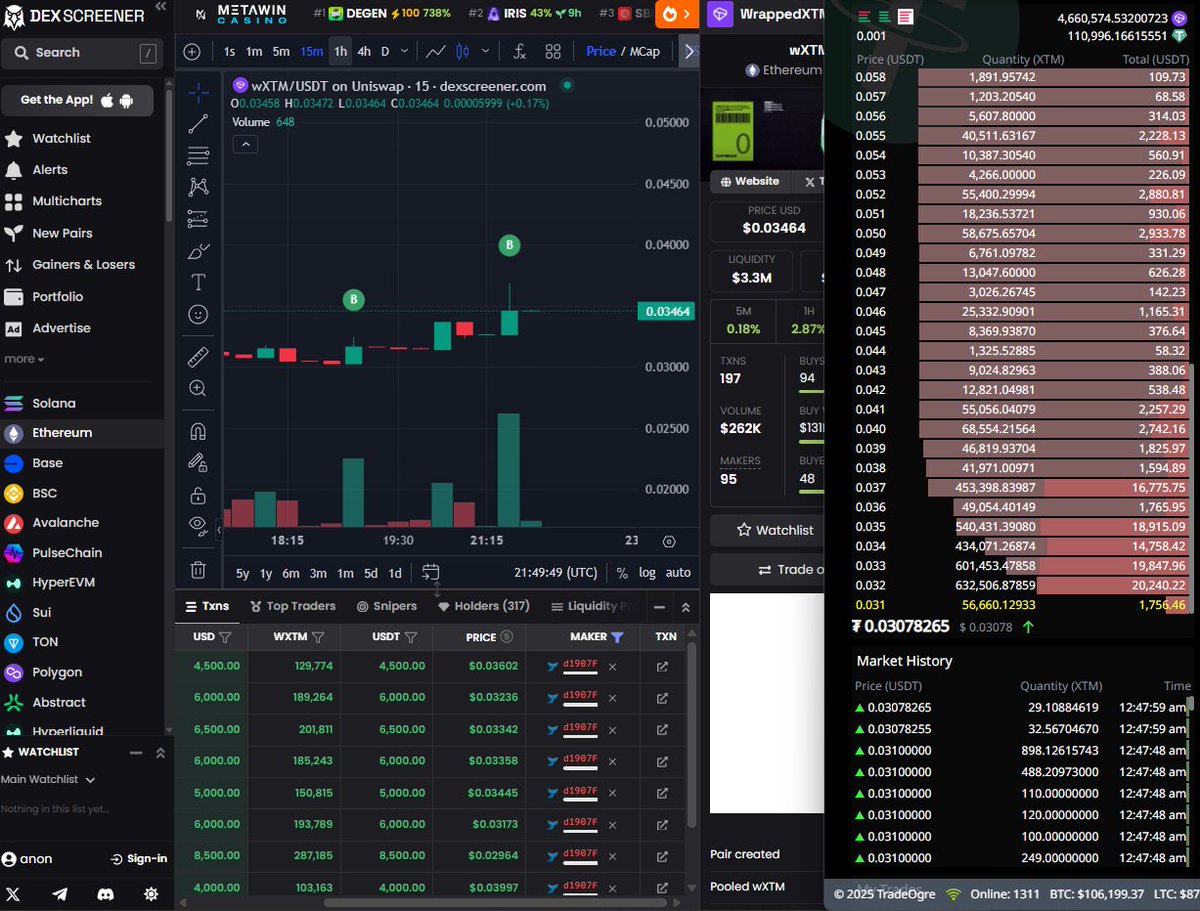Open settings gear in sidebar footer
This screenshot has height=911, width=1200.
(x=151, y=894)
